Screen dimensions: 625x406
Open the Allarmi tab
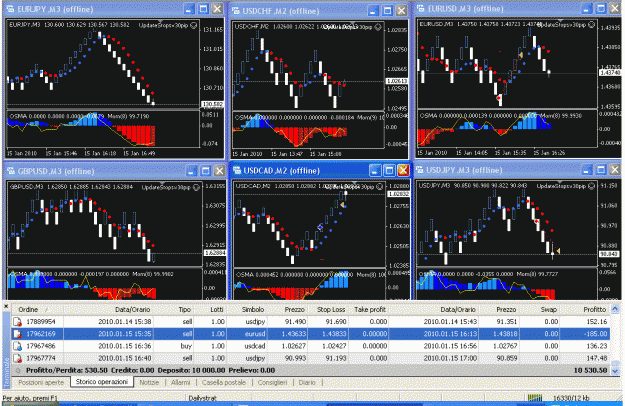tap(180, 382)
